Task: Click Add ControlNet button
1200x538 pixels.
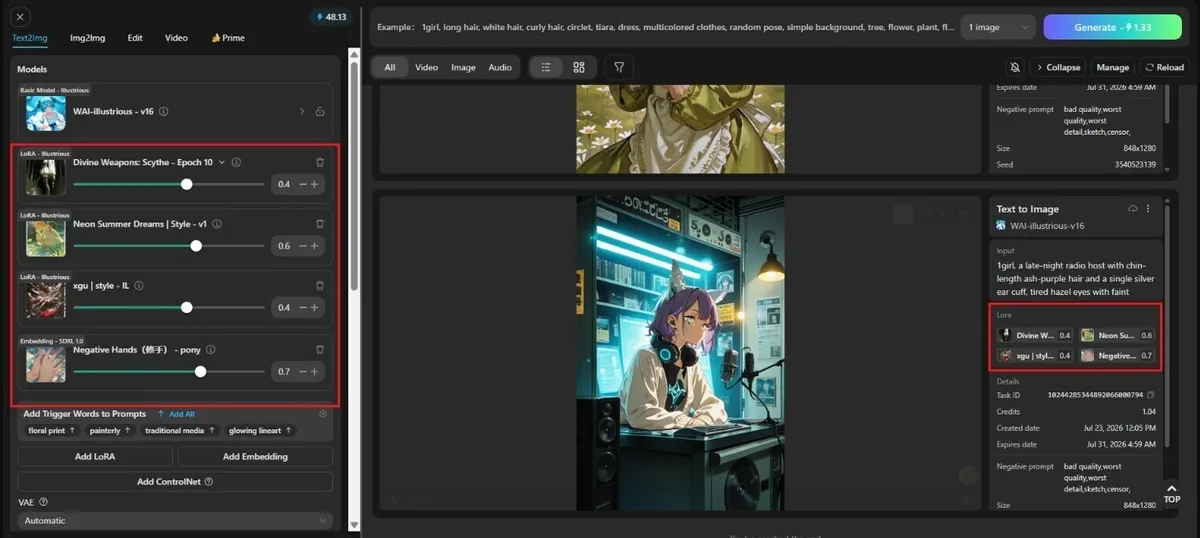Action: 175,482
